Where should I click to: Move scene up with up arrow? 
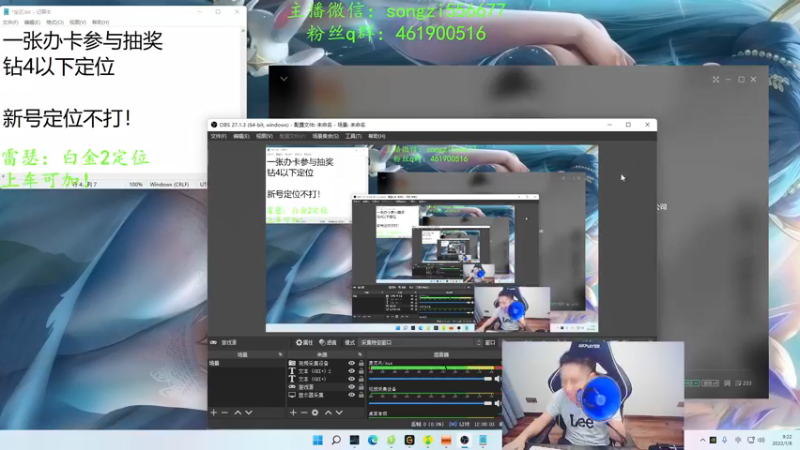click(238, 412)
